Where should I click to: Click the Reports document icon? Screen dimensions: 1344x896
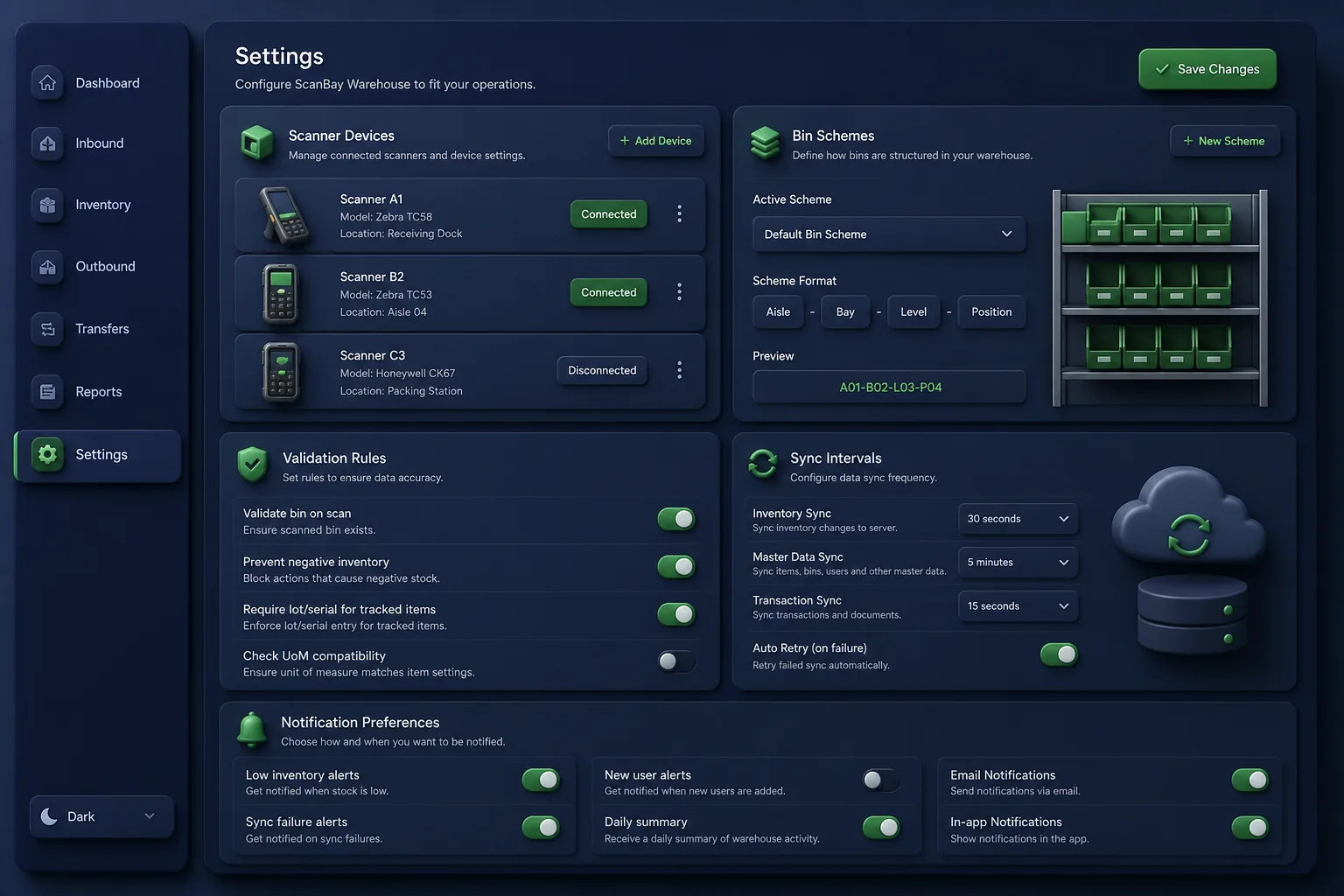pos(47,392)
